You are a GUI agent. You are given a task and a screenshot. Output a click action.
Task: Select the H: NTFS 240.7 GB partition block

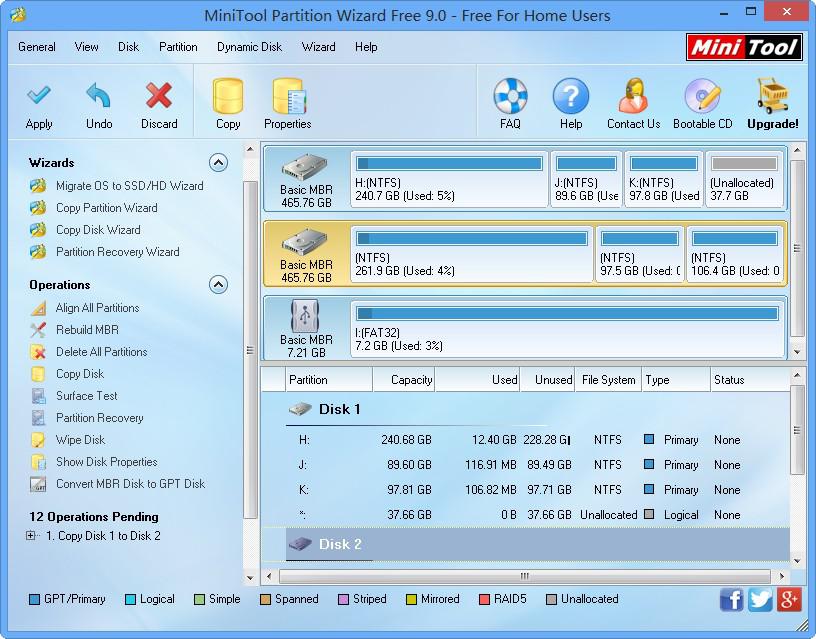[x=450, y=179]
